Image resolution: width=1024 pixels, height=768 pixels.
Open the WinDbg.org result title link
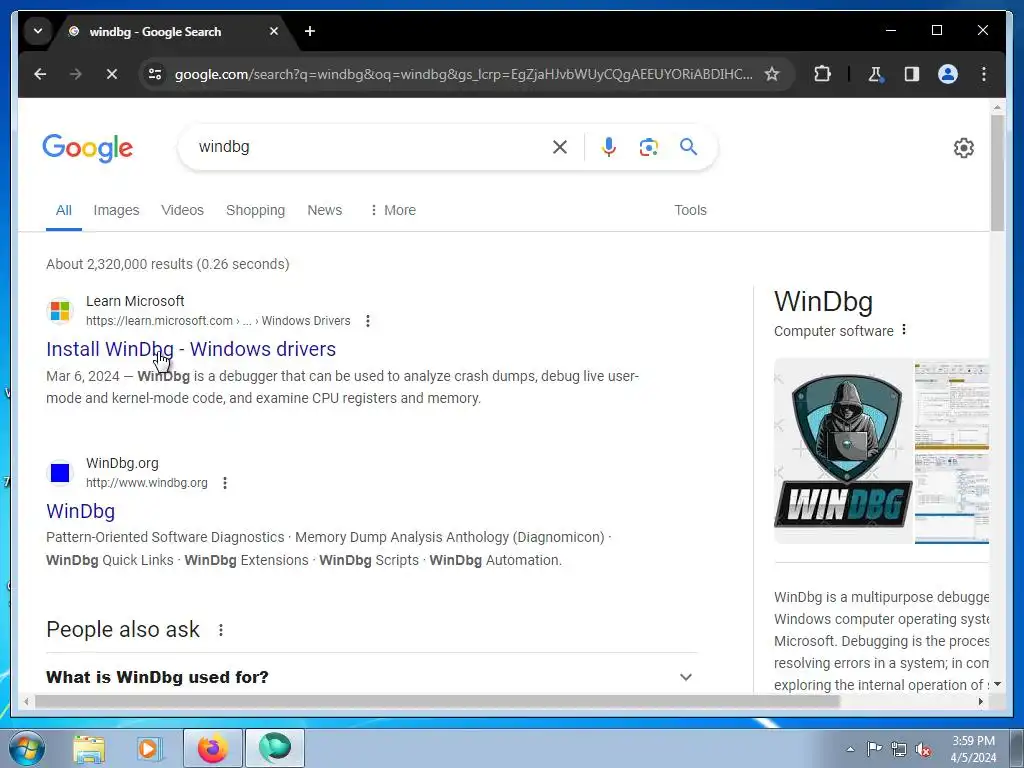pyautogui.click(x=80, y=511)
